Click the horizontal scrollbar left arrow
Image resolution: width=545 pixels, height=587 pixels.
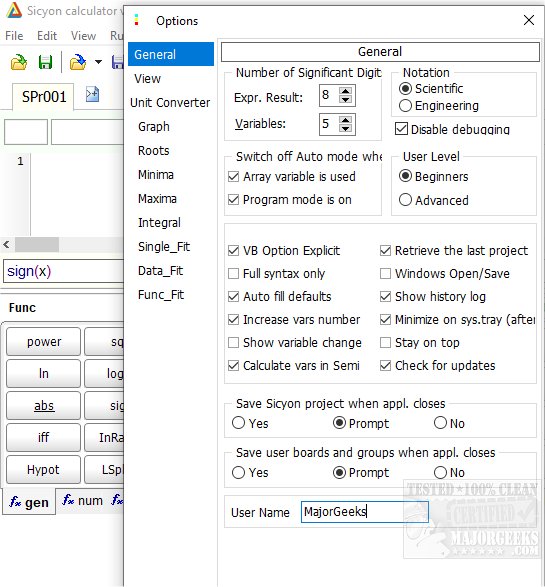6,244
